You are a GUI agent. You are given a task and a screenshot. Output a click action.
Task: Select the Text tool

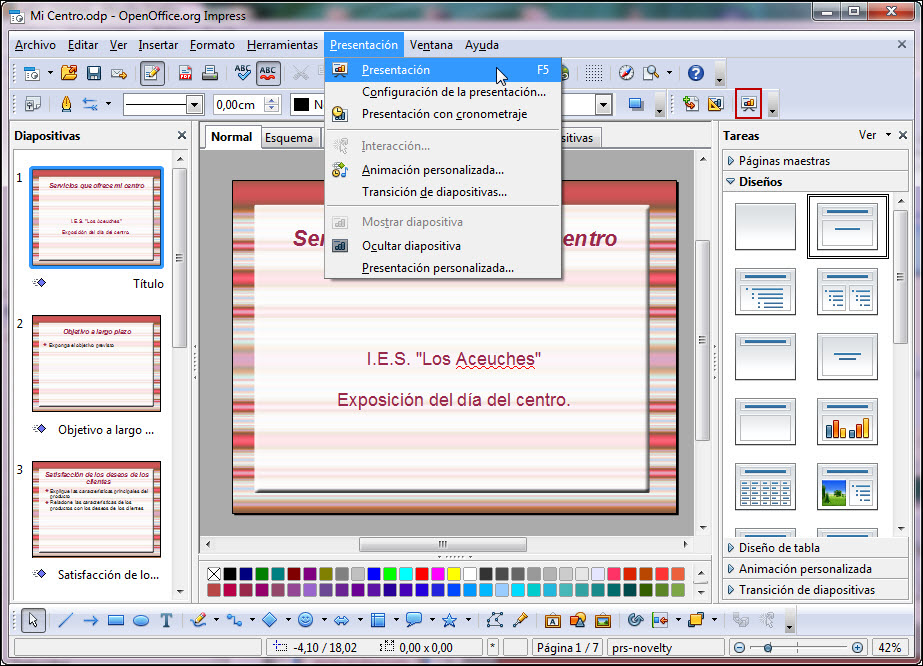click(x=166, y=620)
